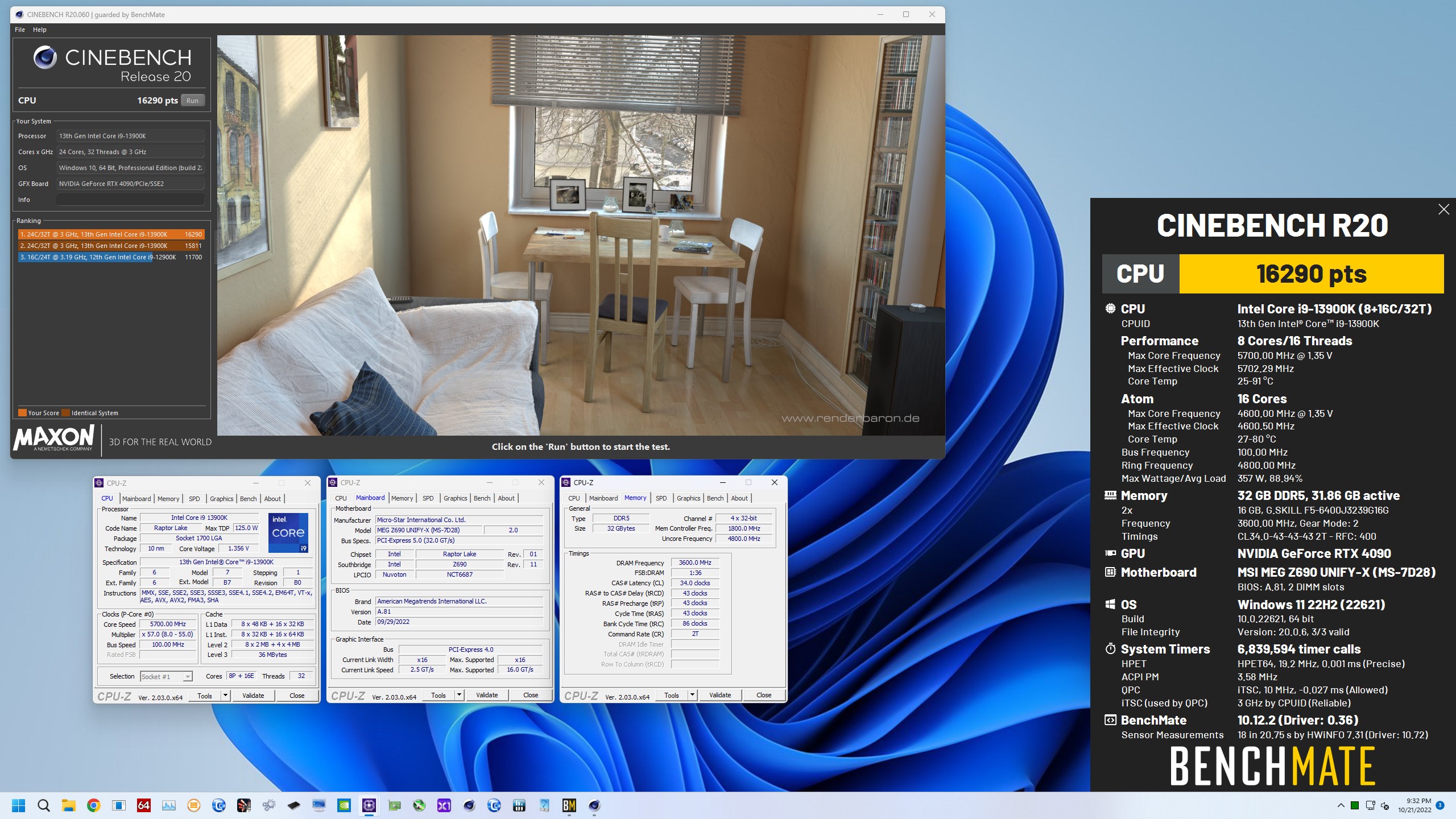Click Close button in right CPU-Z window

[764, 695]
